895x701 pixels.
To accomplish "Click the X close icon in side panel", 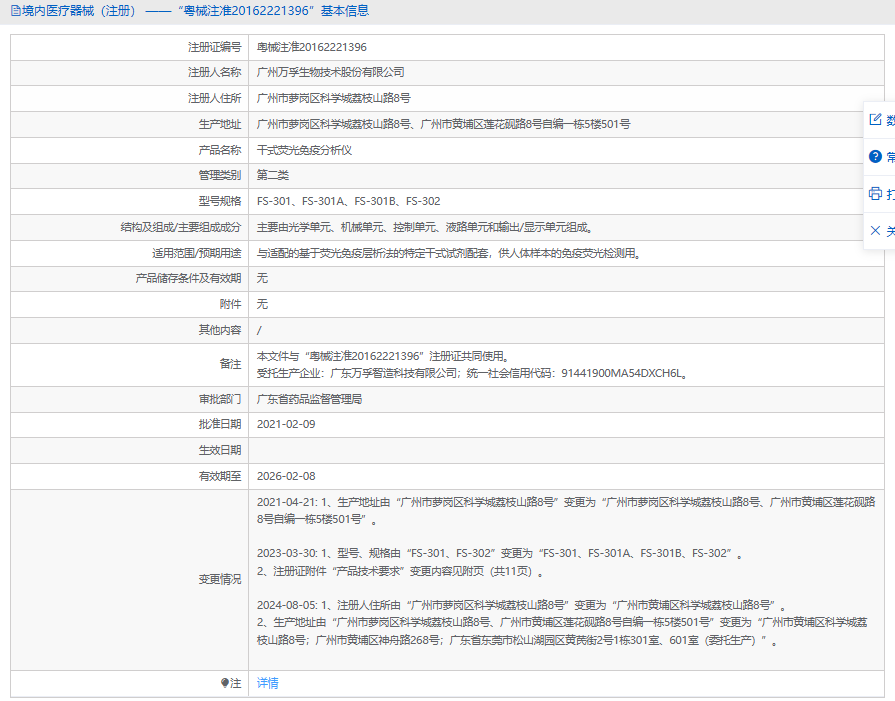I will coord(875,231).
